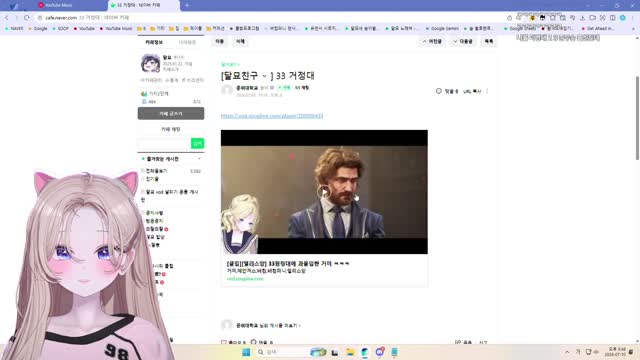Screen dimensions: 640x360
Task: Open the 전체글보기 board
Action: [156, 171]
